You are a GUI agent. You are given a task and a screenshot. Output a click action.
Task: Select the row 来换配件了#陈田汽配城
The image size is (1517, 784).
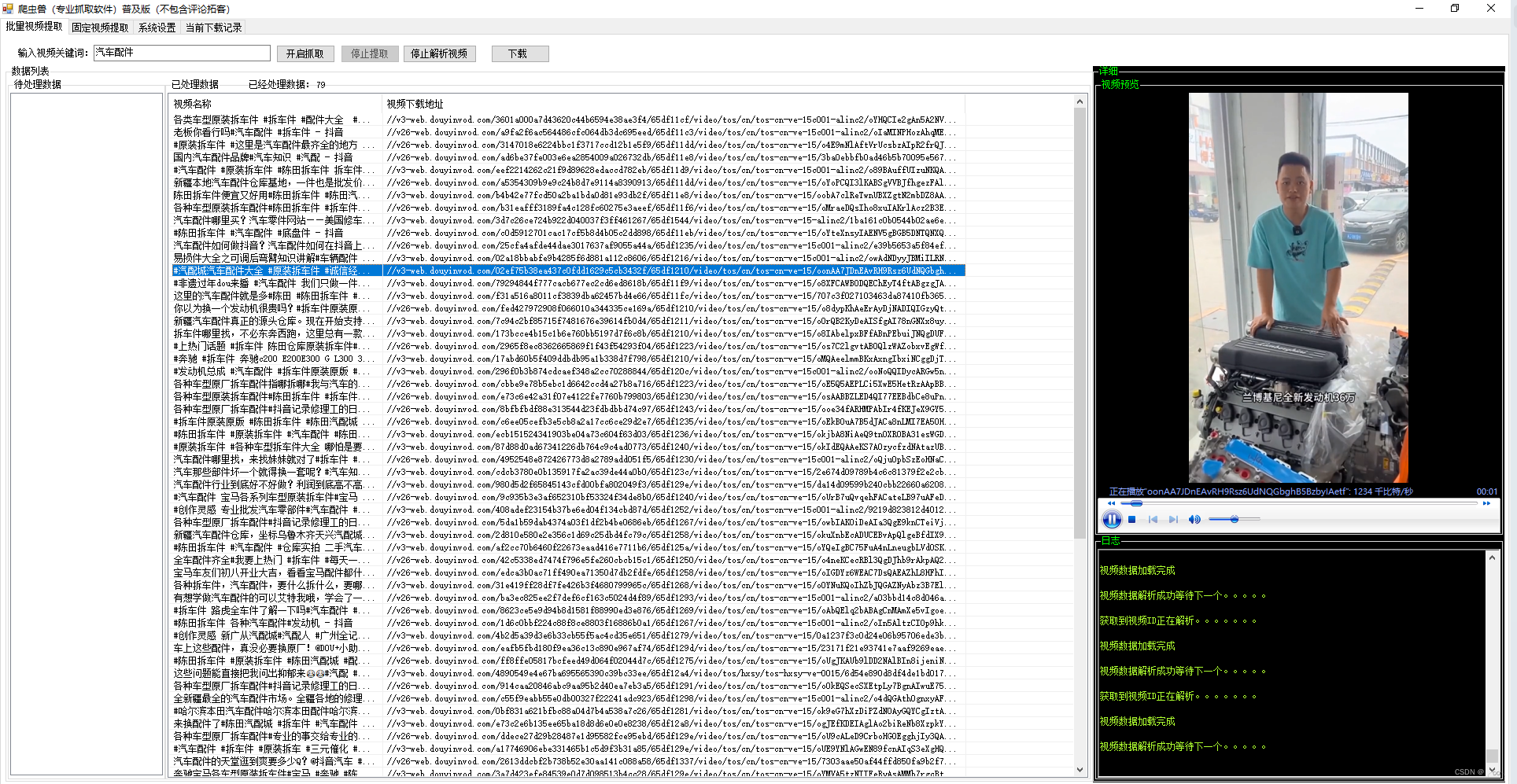(568, 723)
